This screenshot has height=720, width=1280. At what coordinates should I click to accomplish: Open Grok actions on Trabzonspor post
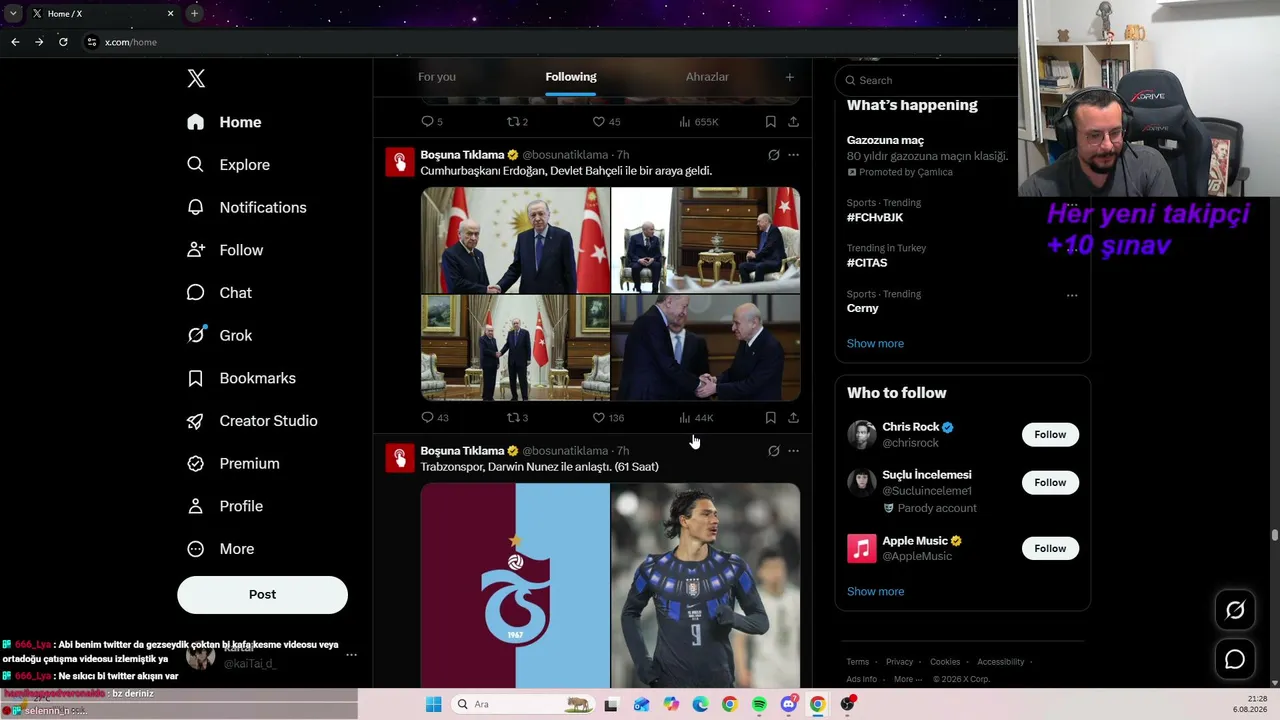point(773,451)
